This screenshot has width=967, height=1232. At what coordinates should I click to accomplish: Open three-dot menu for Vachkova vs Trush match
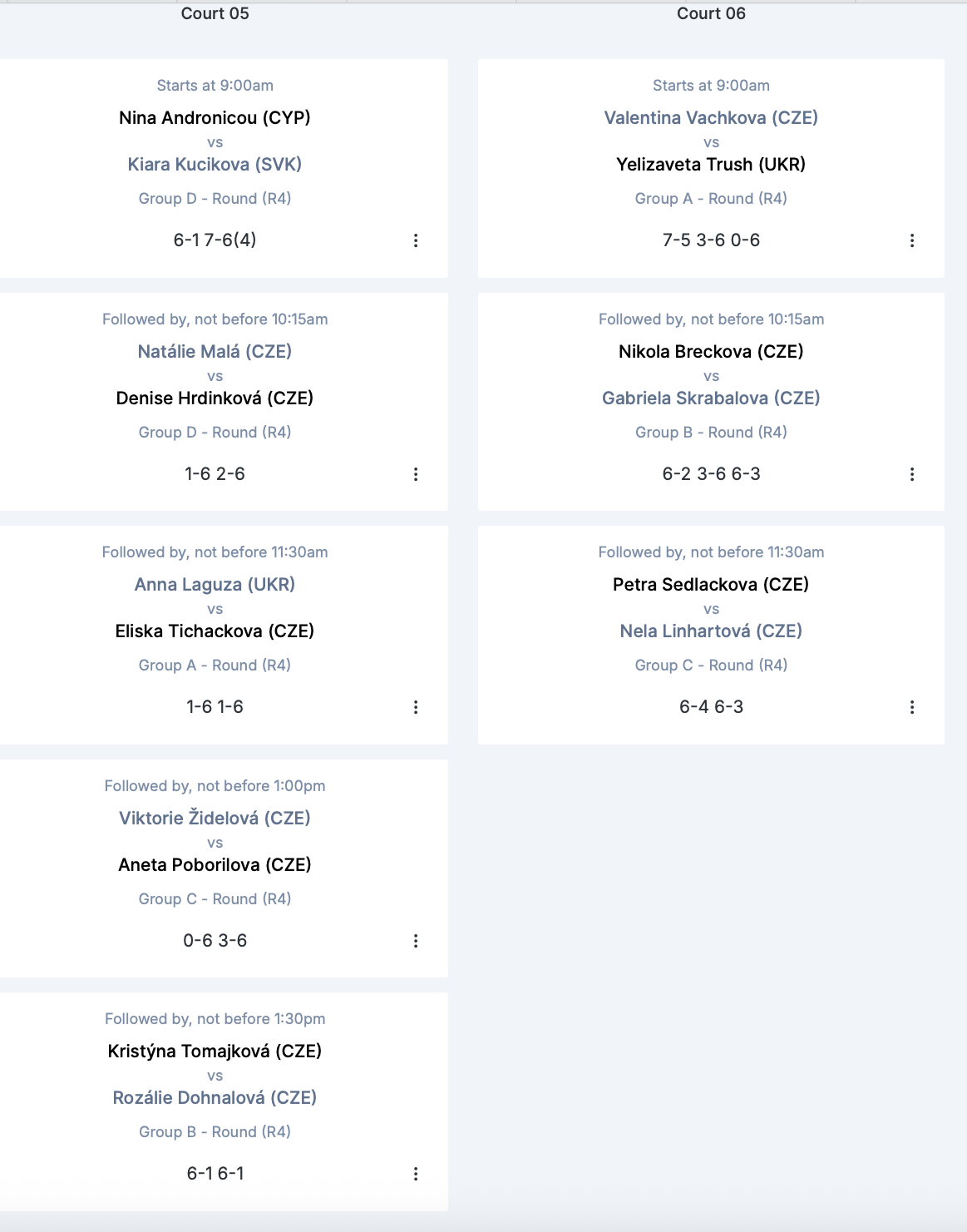912,240
